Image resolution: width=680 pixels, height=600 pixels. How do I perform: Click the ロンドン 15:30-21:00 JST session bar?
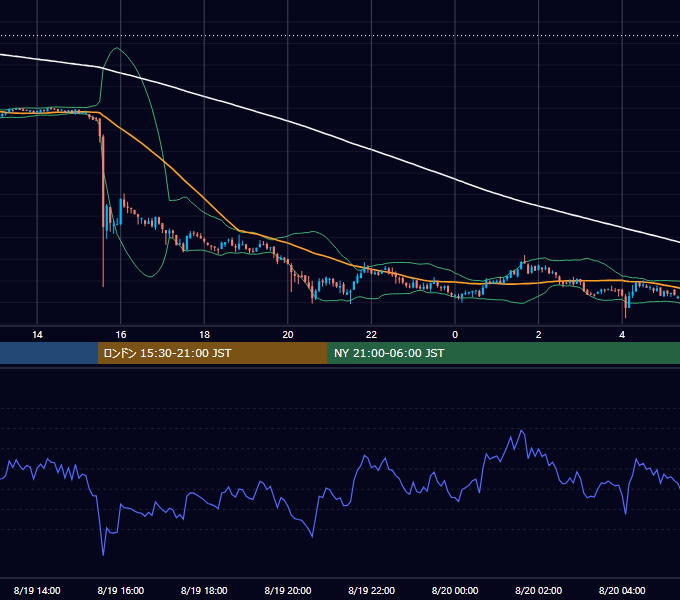pos(212,353)
